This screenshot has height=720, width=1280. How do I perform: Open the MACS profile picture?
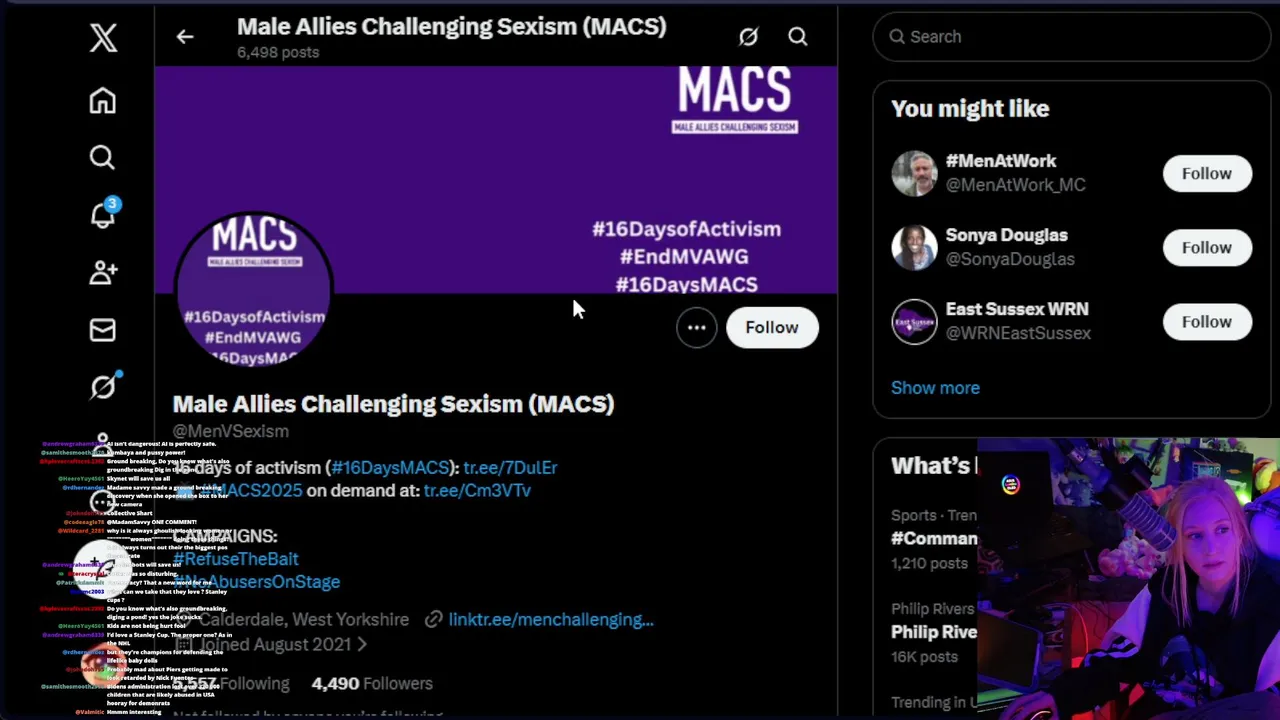point(253,287)
